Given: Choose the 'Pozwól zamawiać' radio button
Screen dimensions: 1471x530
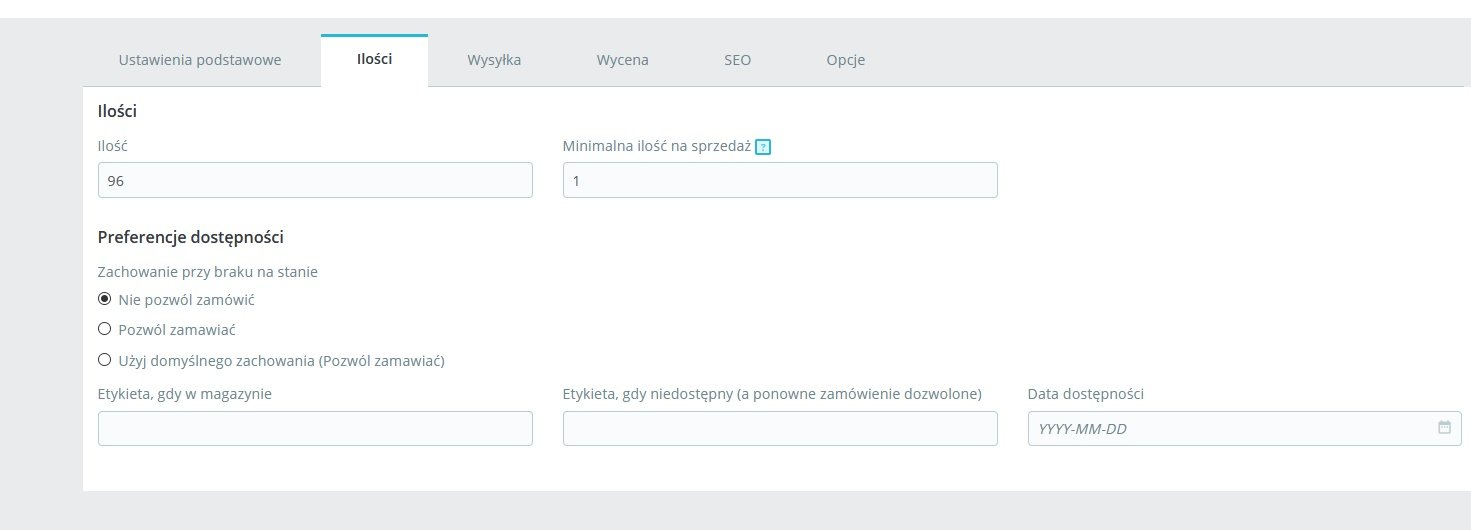Looking at the screenshot, I should 104,329.
